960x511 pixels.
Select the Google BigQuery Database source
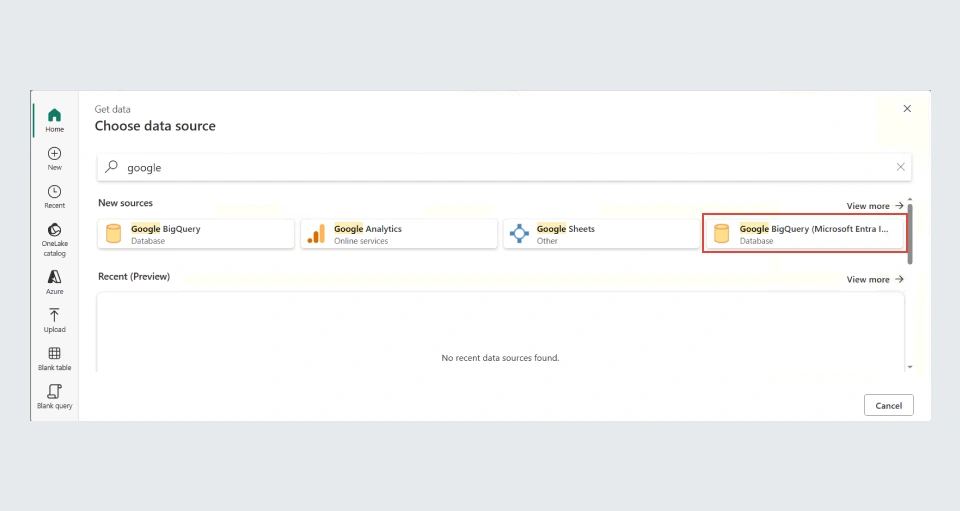[196, 234]
